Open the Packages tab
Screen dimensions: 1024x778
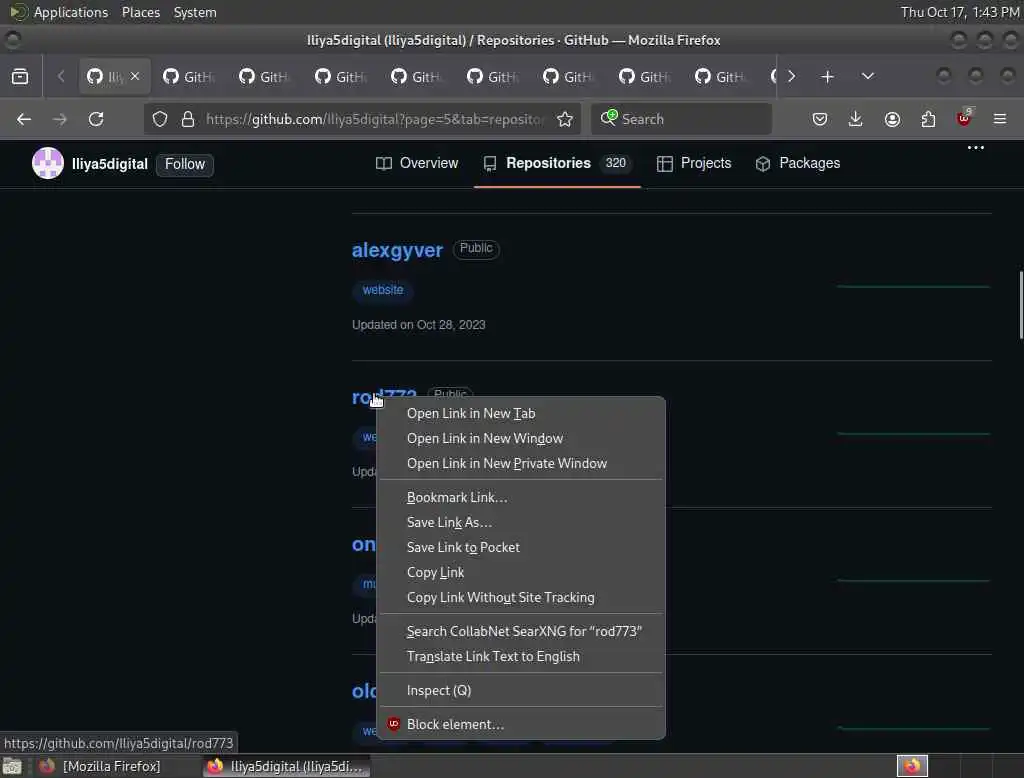coord(797,163)
